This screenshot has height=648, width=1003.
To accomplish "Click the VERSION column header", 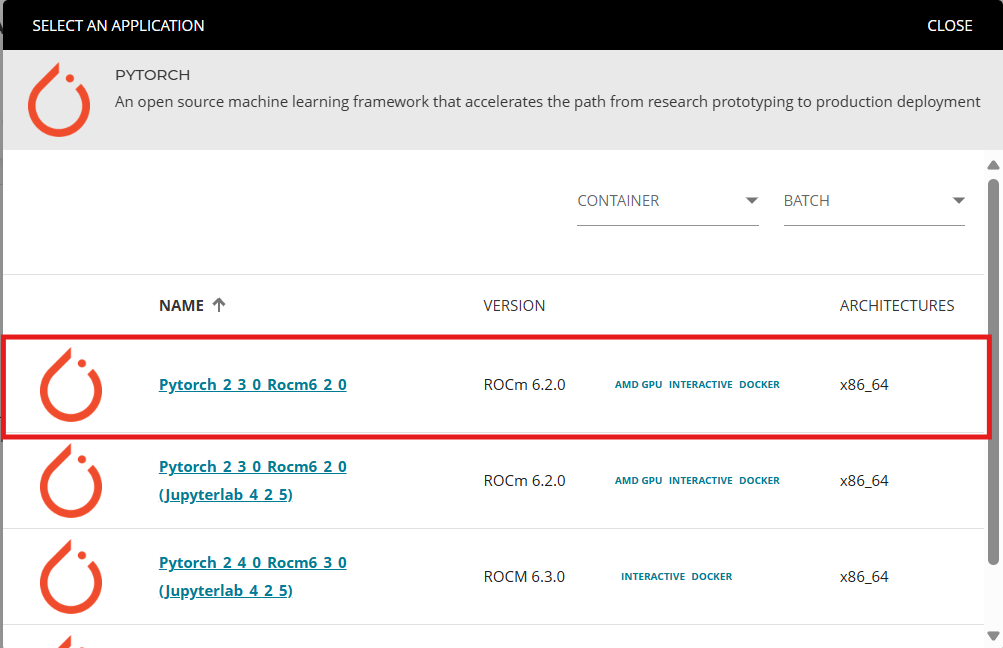I will point(514,306).
